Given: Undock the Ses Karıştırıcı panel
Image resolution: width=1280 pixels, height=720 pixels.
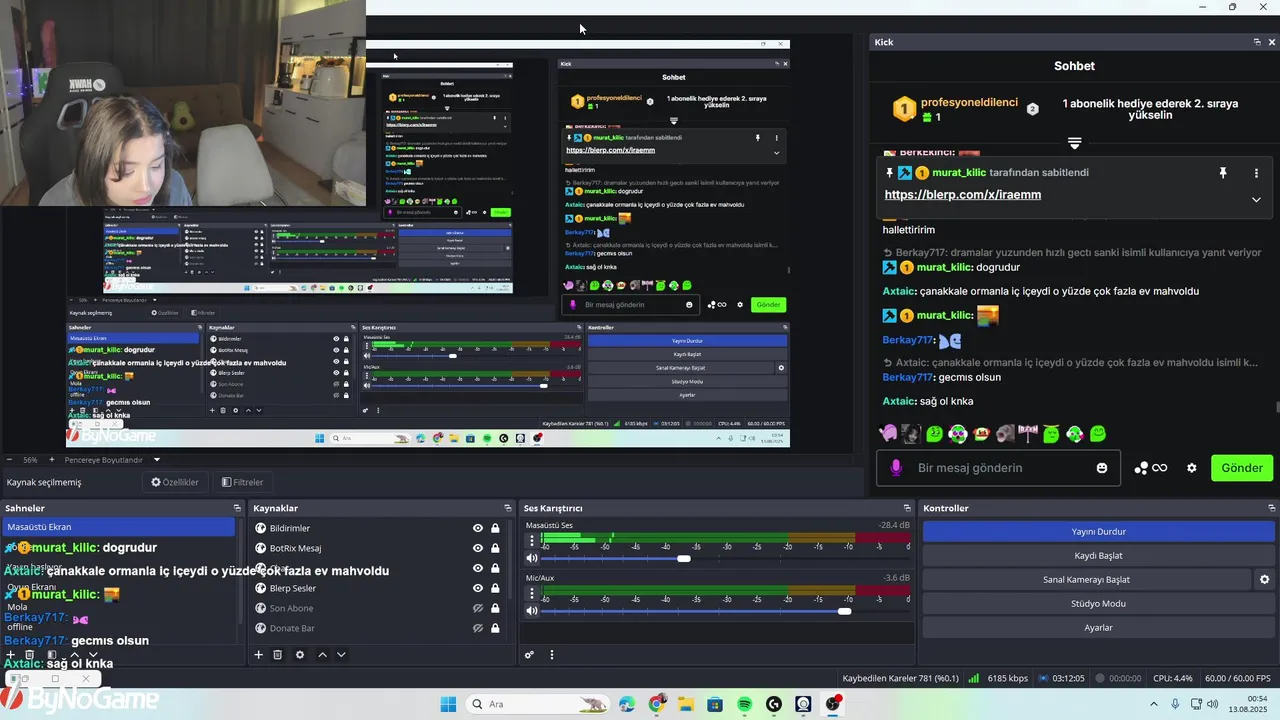Looking at the screenshot, I should pyautogui.click(x=907, y=508).
